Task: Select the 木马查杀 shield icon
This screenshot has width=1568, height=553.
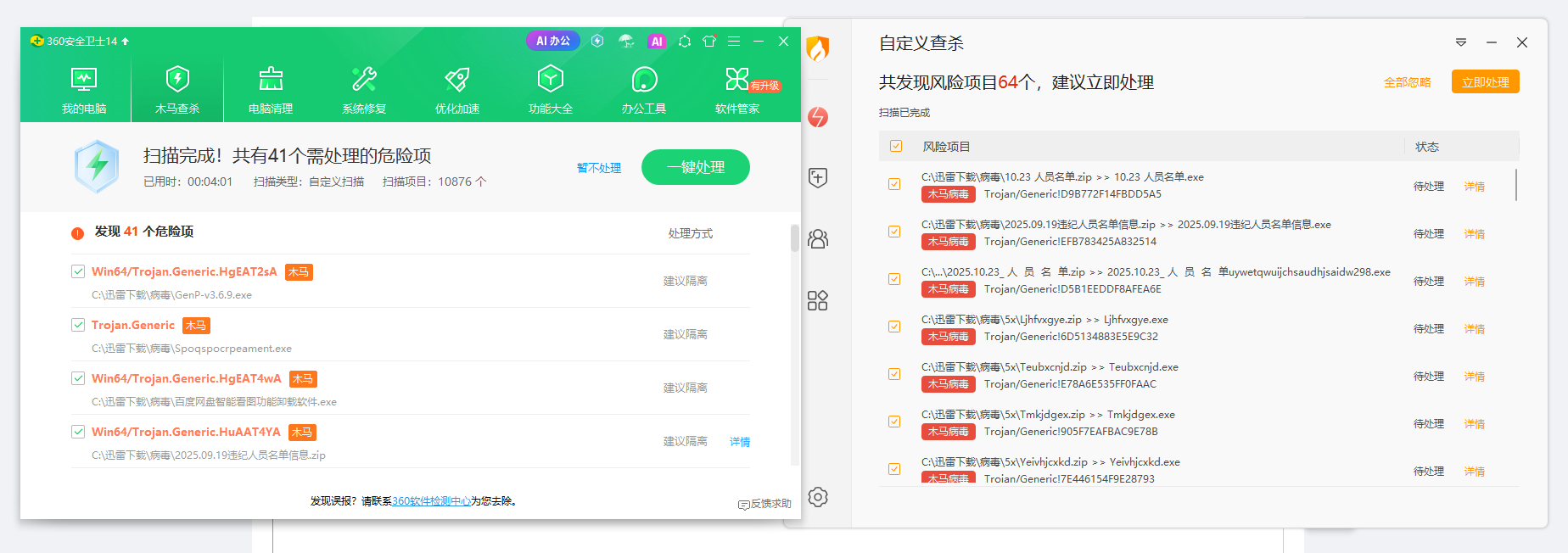Action: click(177, 80)
